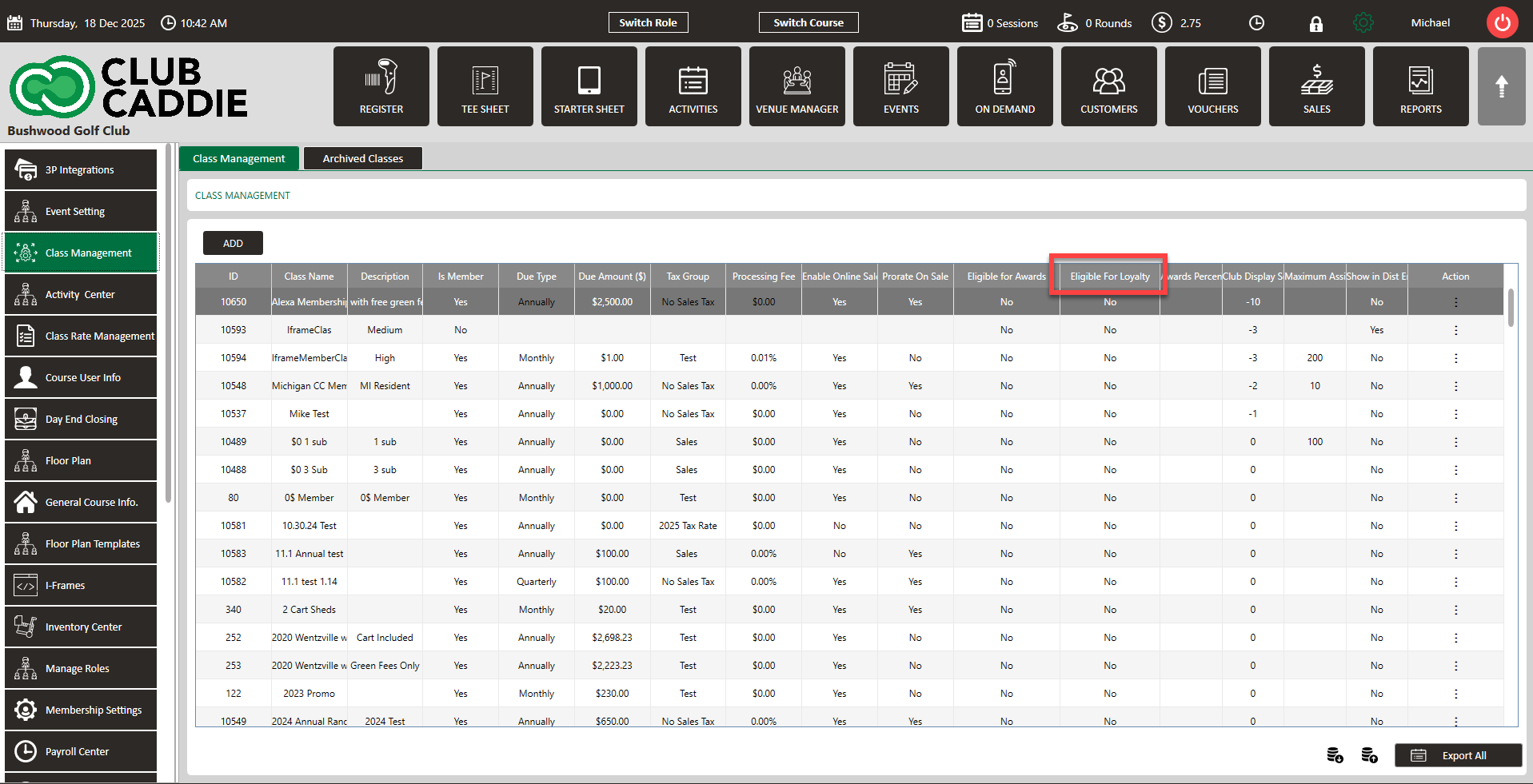Open the Tee Sheet module

(x=485, y=86)
